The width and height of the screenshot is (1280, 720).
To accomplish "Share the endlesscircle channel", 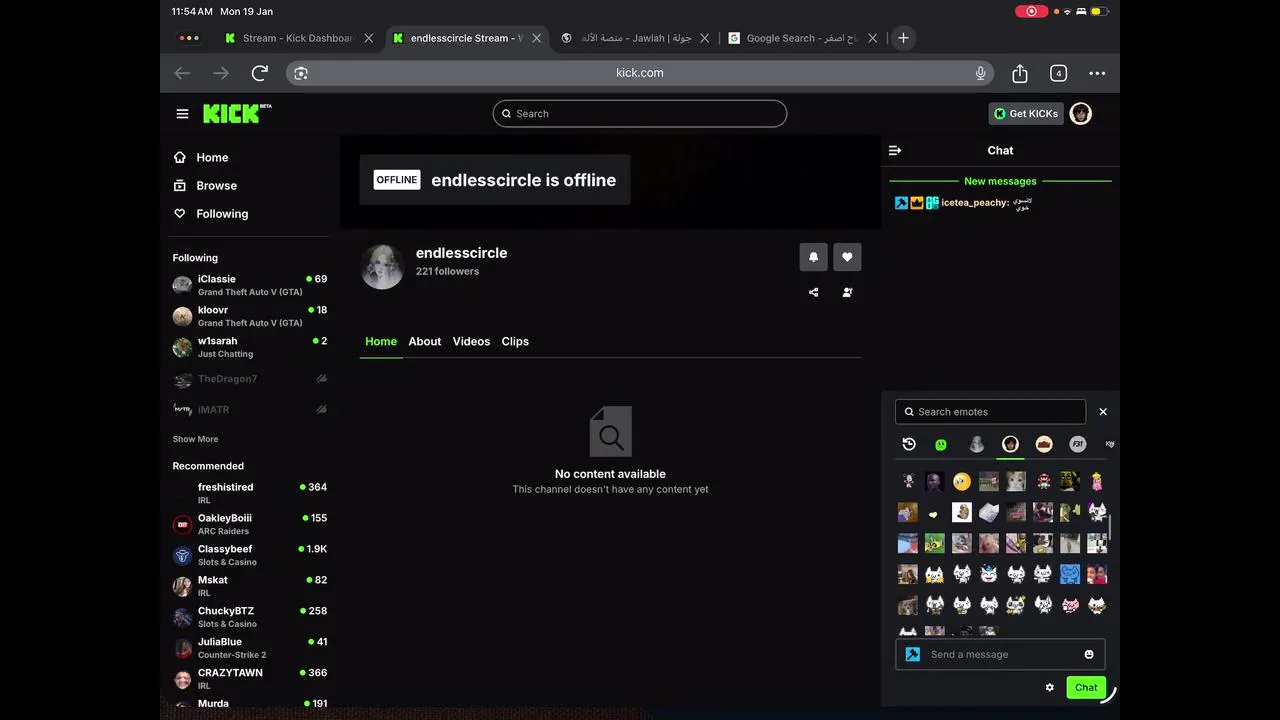I will tap(813, 292).
